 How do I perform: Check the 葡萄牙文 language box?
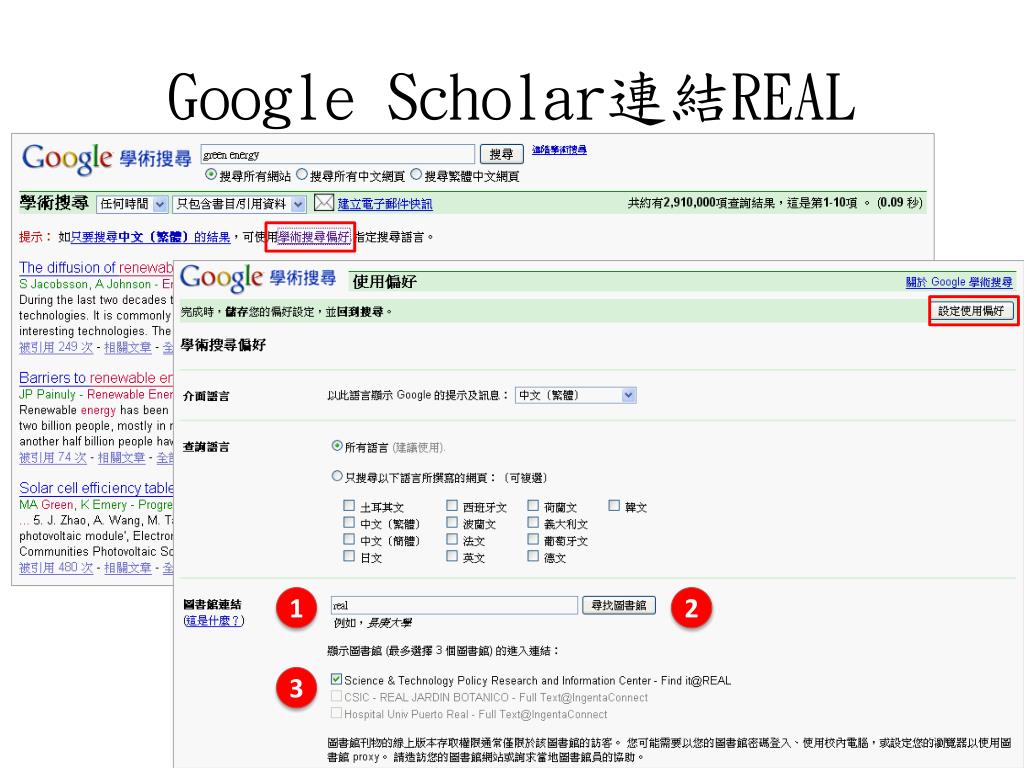533,539
